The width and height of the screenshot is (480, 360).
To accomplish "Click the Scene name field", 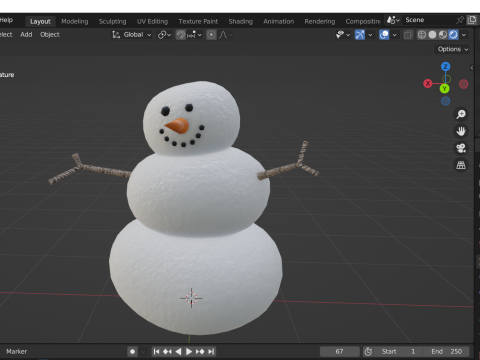I will tap(428, 20).
